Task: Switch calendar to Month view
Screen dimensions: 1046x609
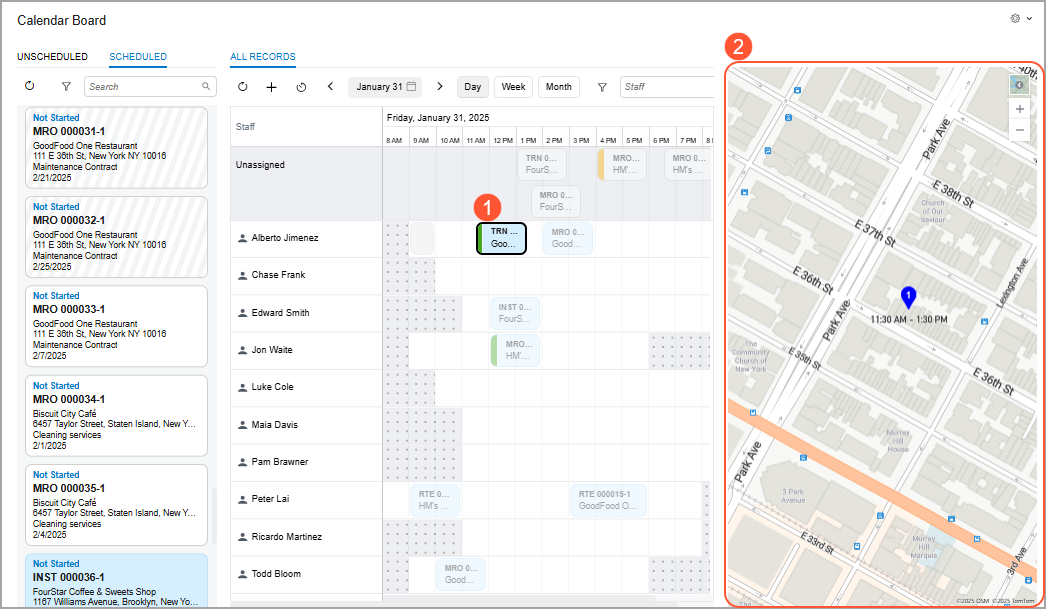Action: tap(559, 87)
